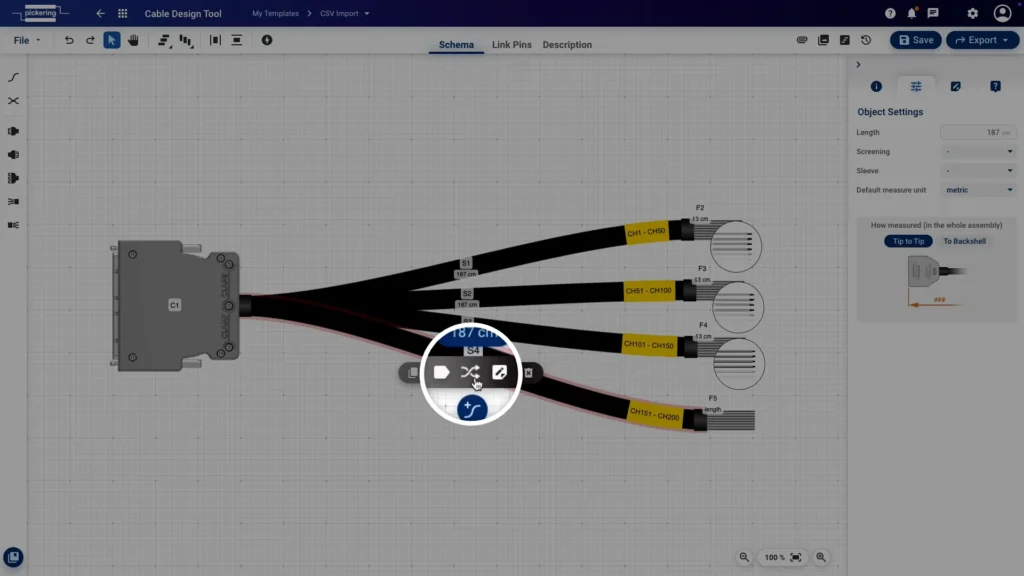Open the horizontal align options

pyautogui.click(x=164, y=40)
